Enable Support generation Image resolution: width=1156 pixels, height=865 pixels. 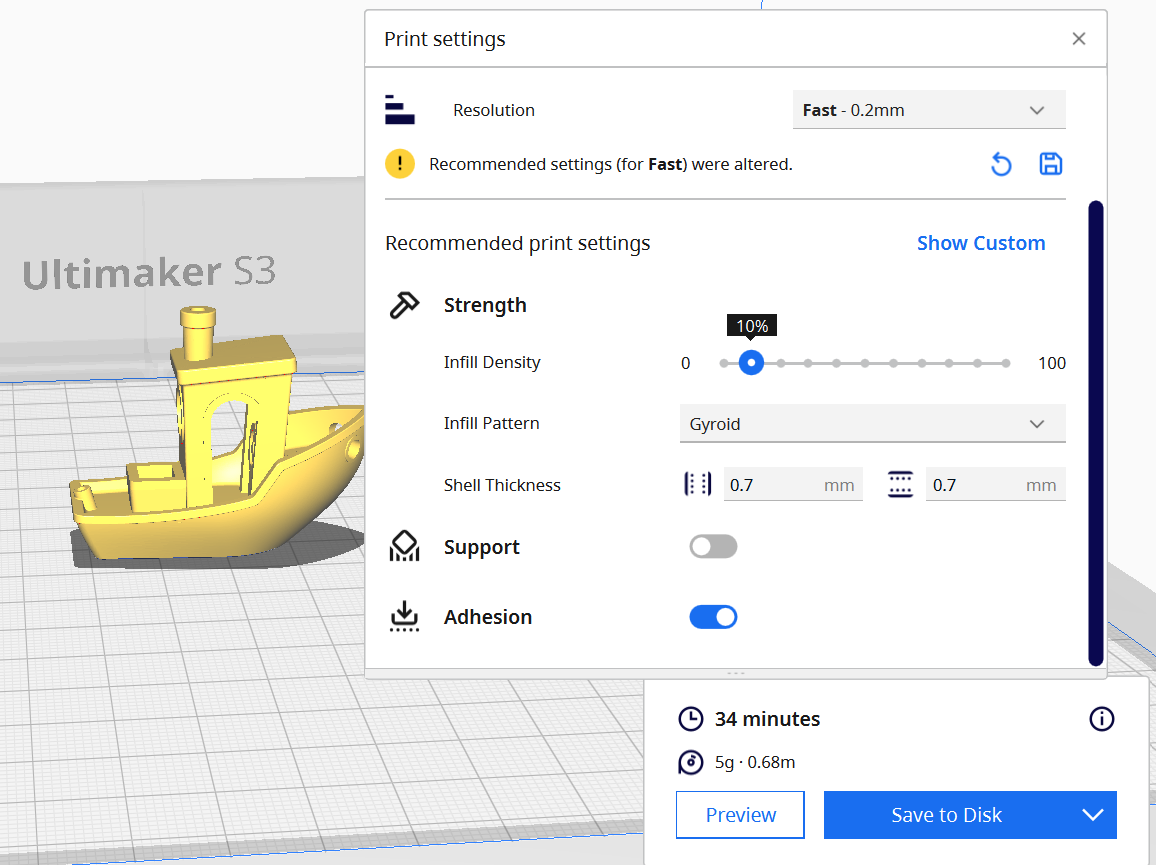pyautogui.click(x=712, y=546)
